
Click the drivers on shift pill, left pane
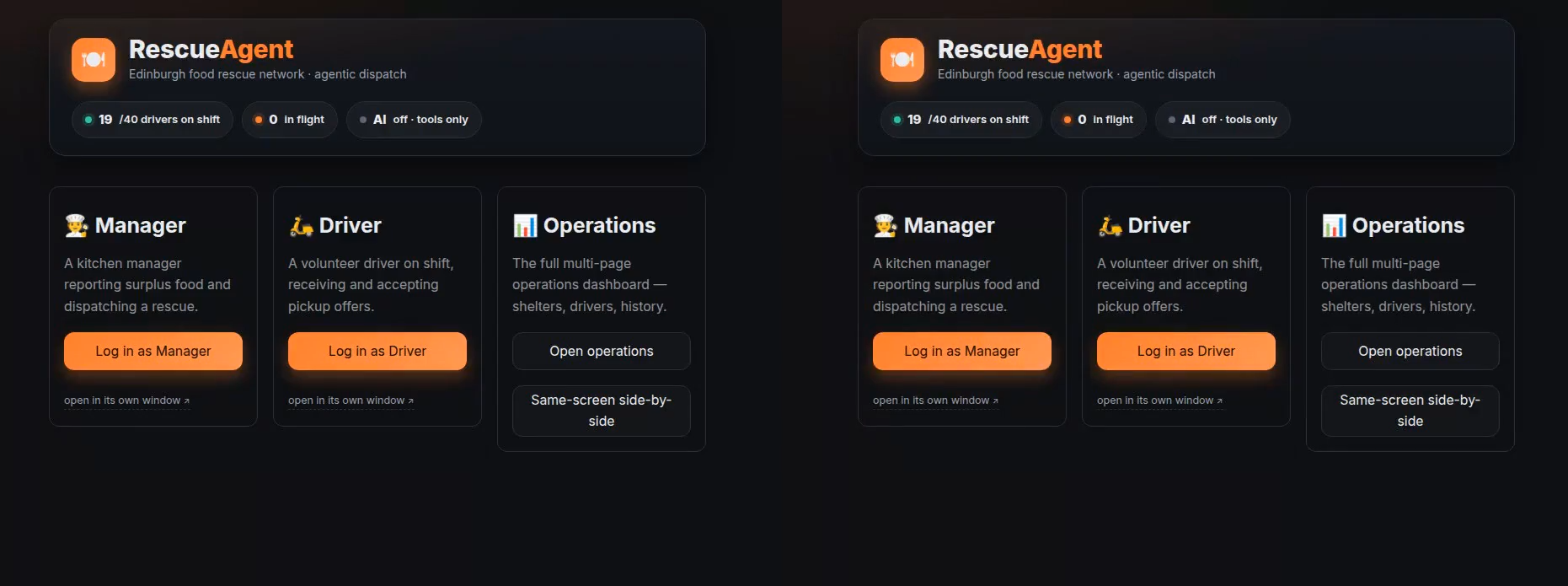[x=153, y=120]
